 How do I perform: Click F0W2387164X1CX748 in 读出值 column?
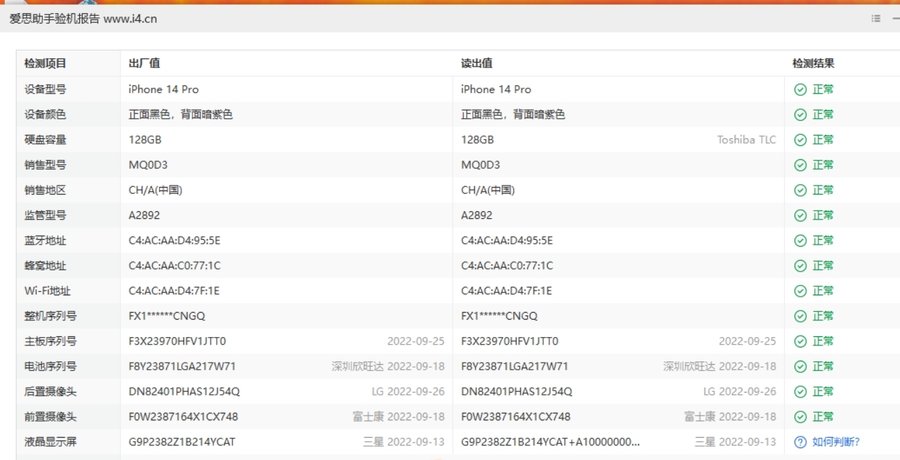click(x=516, y=416)
